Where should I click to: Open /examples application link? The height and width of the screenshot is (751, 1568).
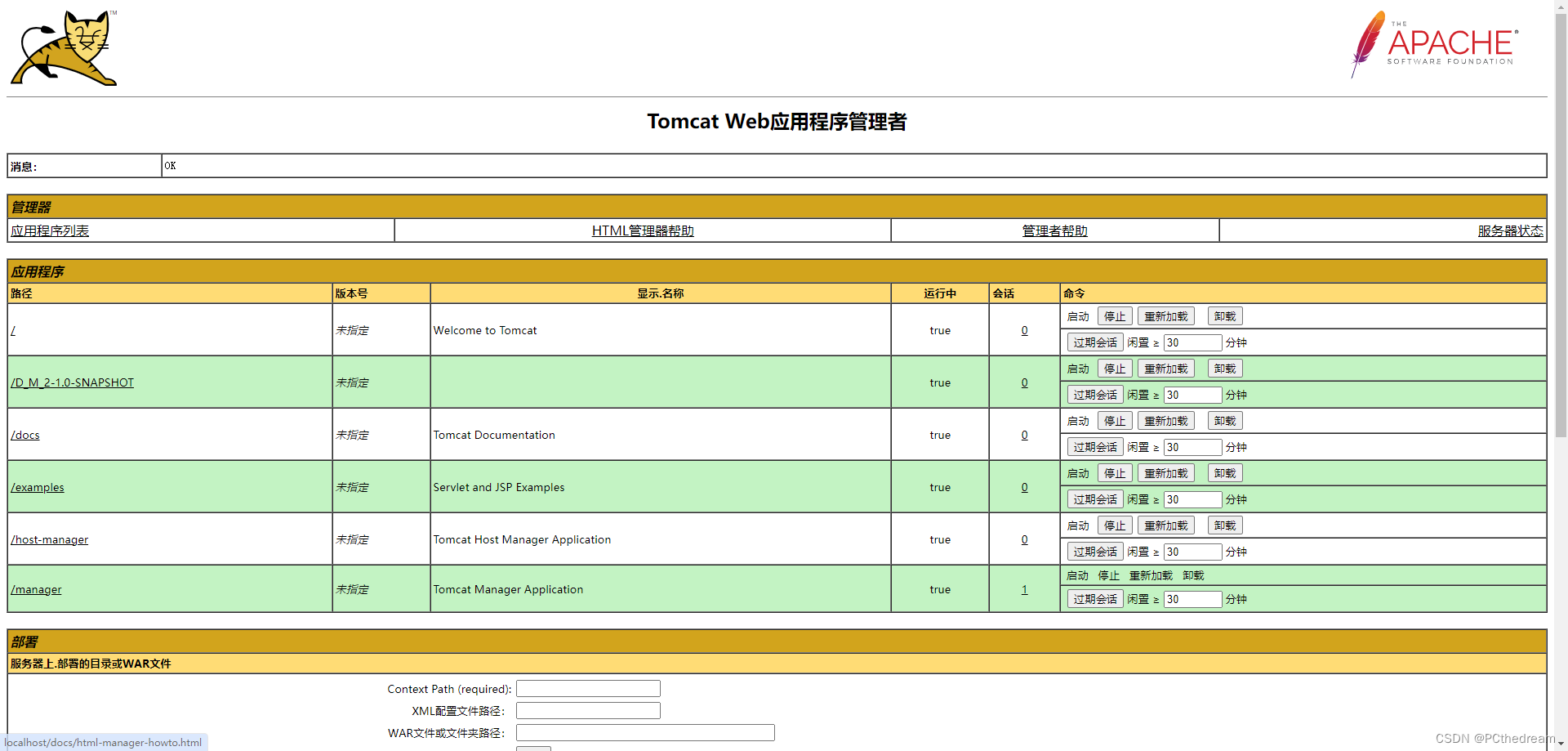click(38, 487)
